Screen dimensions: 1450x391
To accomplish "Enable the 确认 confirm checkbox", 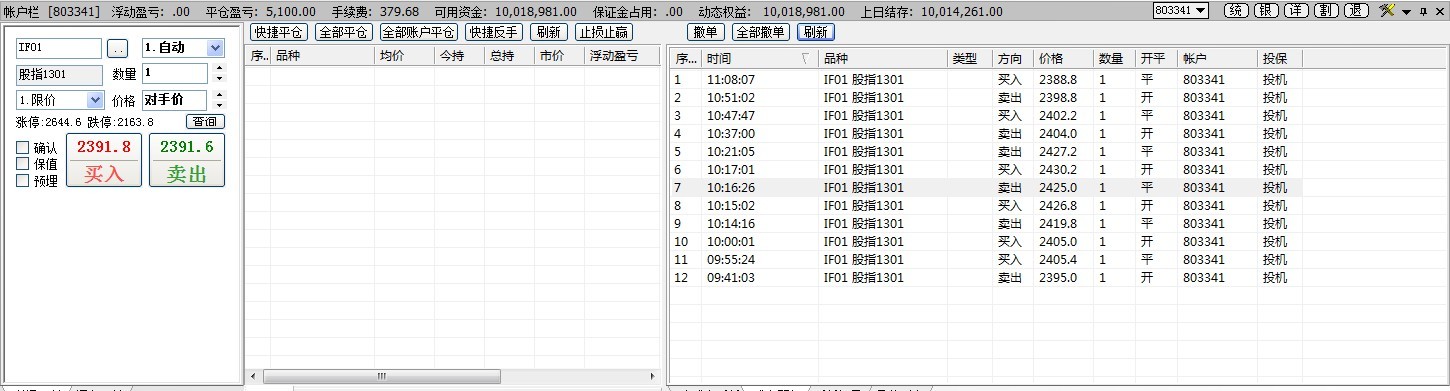I will pyautogui.click(x=23, y=148).
